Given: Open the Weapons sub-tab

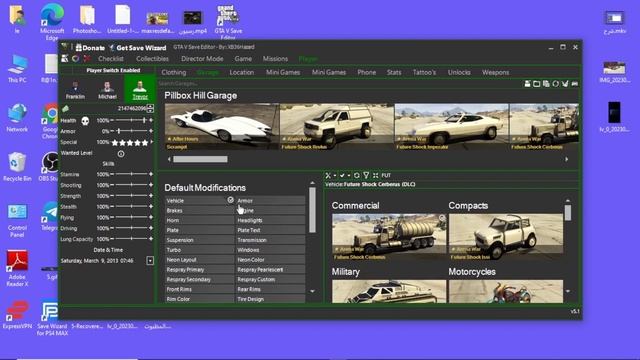Looking at the screenshot, I should [x=495, y=72].
